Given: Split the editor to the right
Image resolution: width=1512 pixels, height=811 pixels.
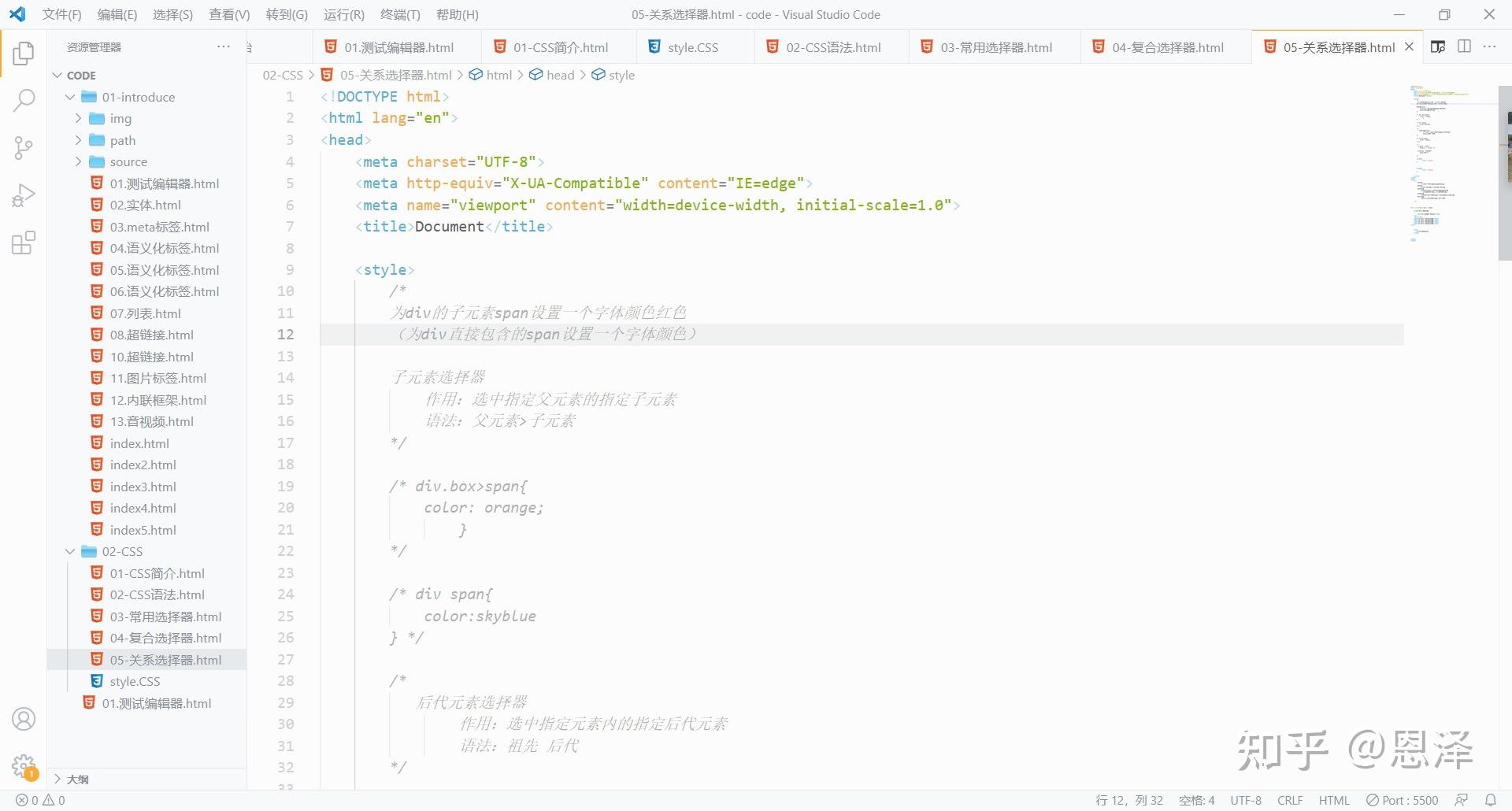Looking at the screenshot, I should tap(1465, 47).
